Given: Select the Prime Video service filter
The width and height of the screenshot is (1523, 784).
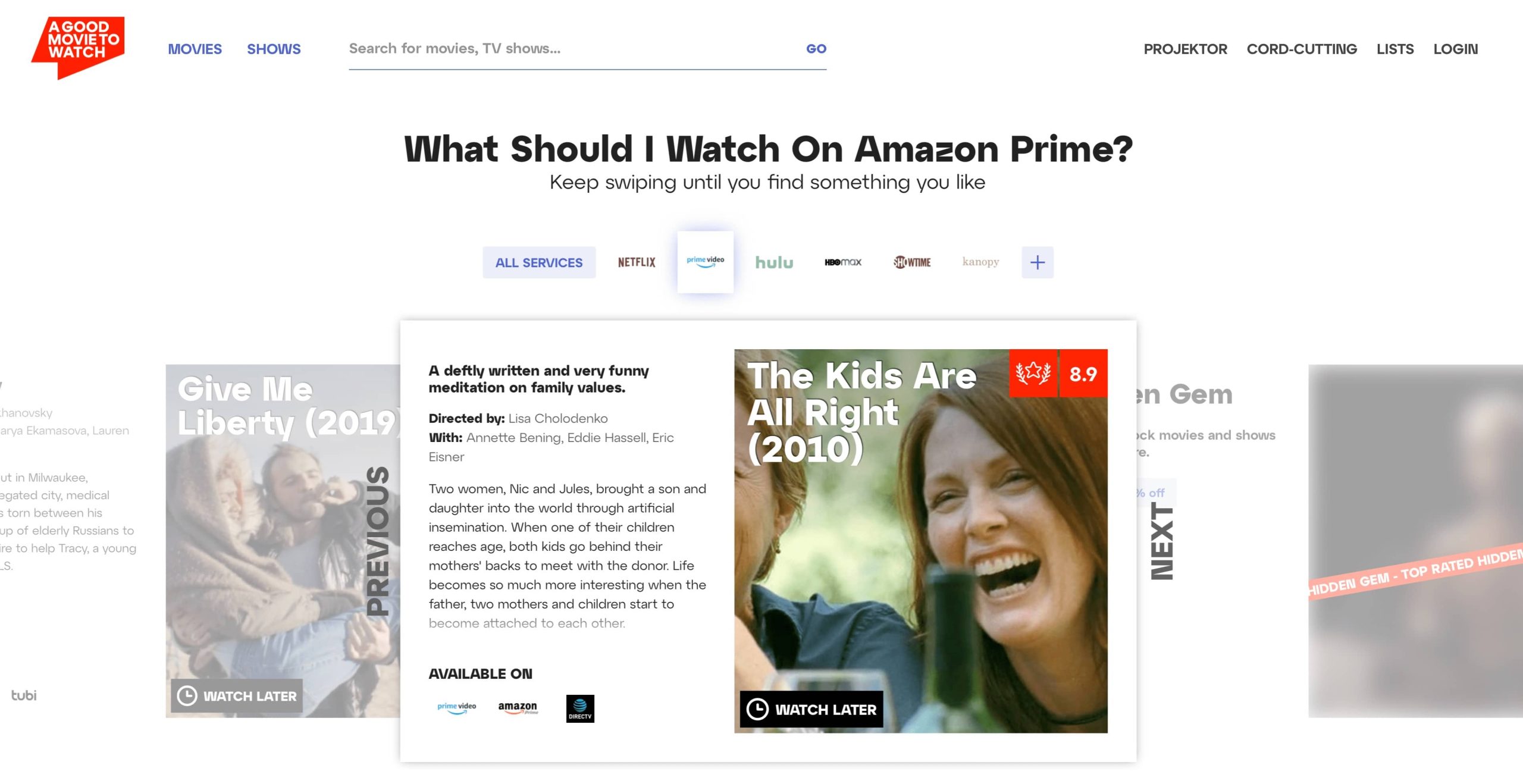Looking at the screenshot, I should click(706, 262).
